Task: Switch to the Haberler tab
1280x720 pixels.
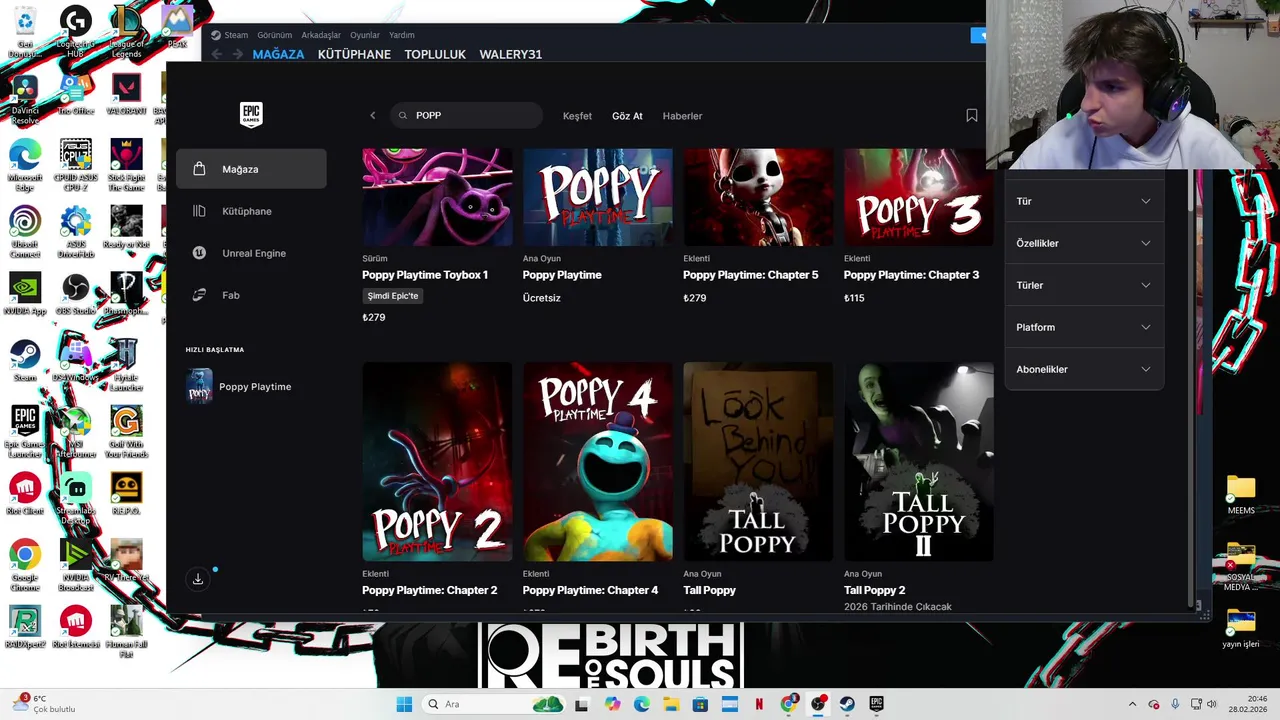Action: tap(682, 116)
